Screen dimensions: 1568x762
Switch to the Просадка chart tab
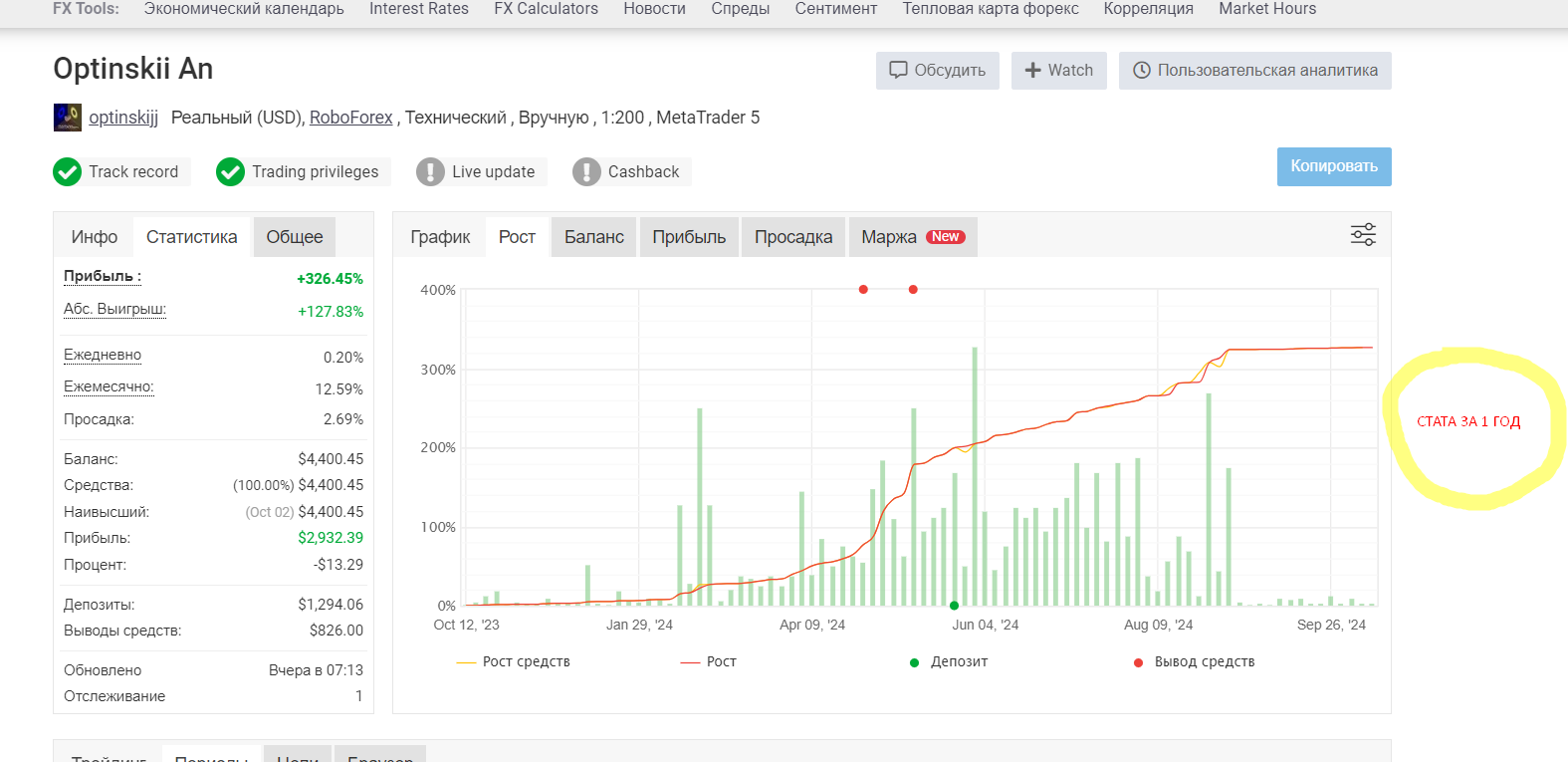tap(792, 237)
